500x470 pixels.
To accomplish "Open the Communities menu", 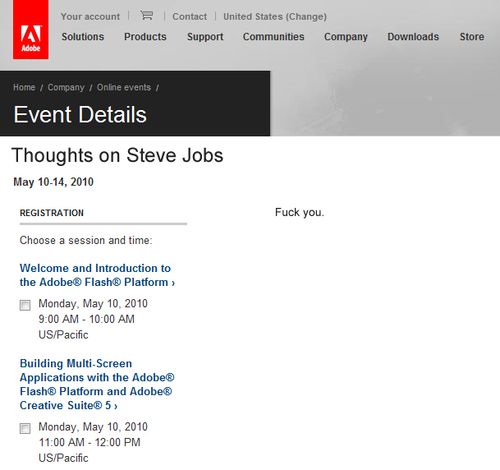I will coord(274,37).
